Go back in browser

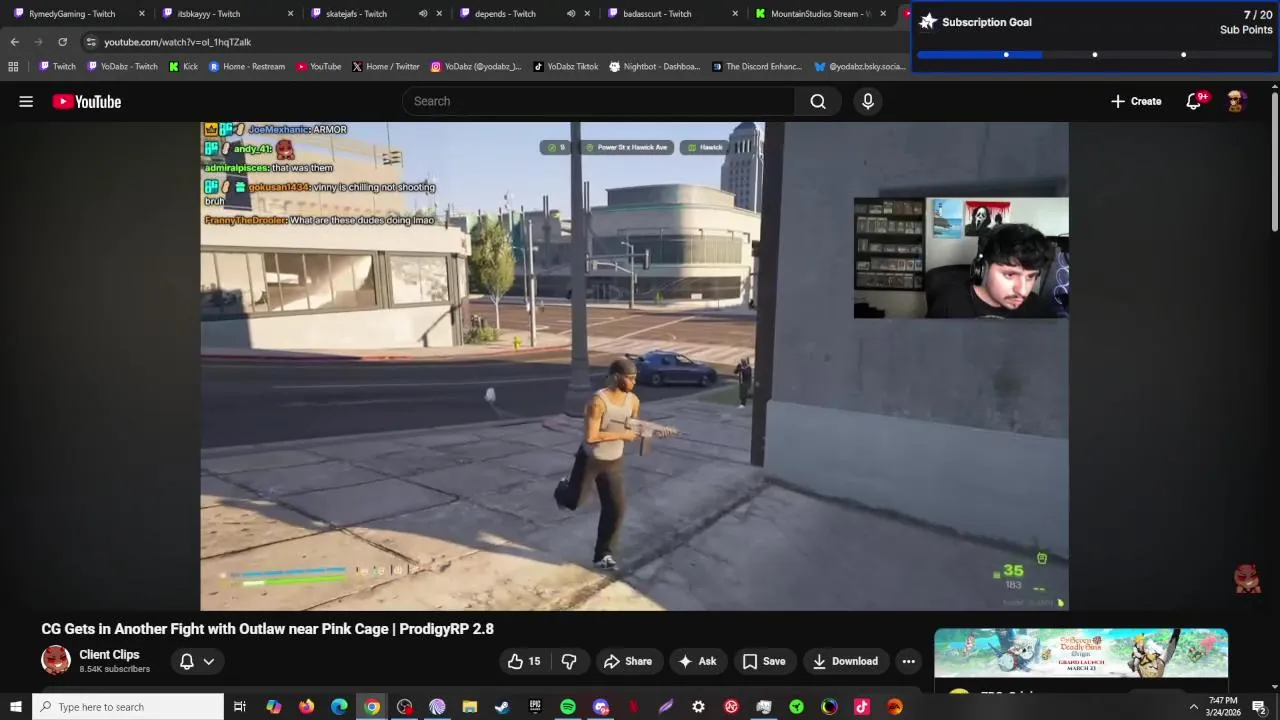pos(14,42)
